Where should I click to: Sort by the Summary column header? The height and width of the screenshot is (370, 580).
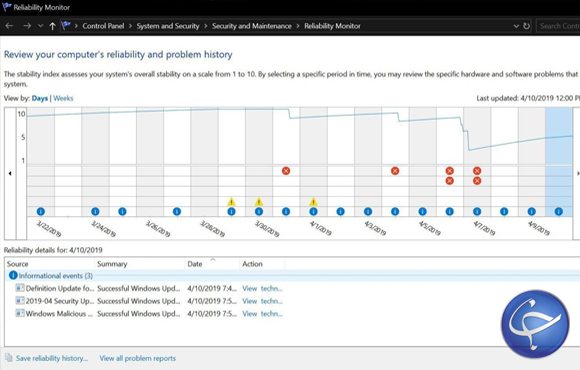pos(139,264)
